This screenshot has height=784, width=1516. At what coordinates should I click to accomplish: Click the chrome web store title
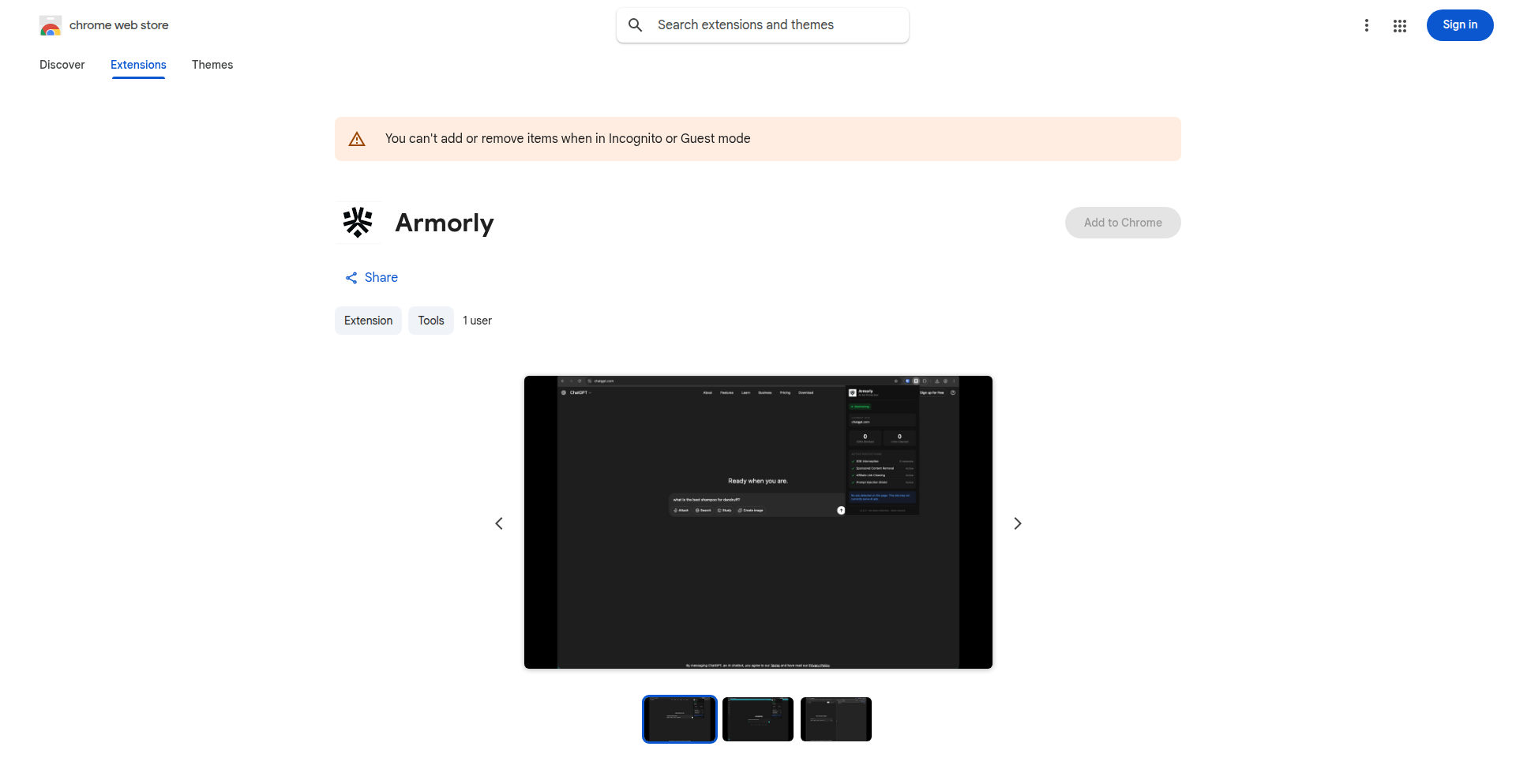(x=119, y=25)
